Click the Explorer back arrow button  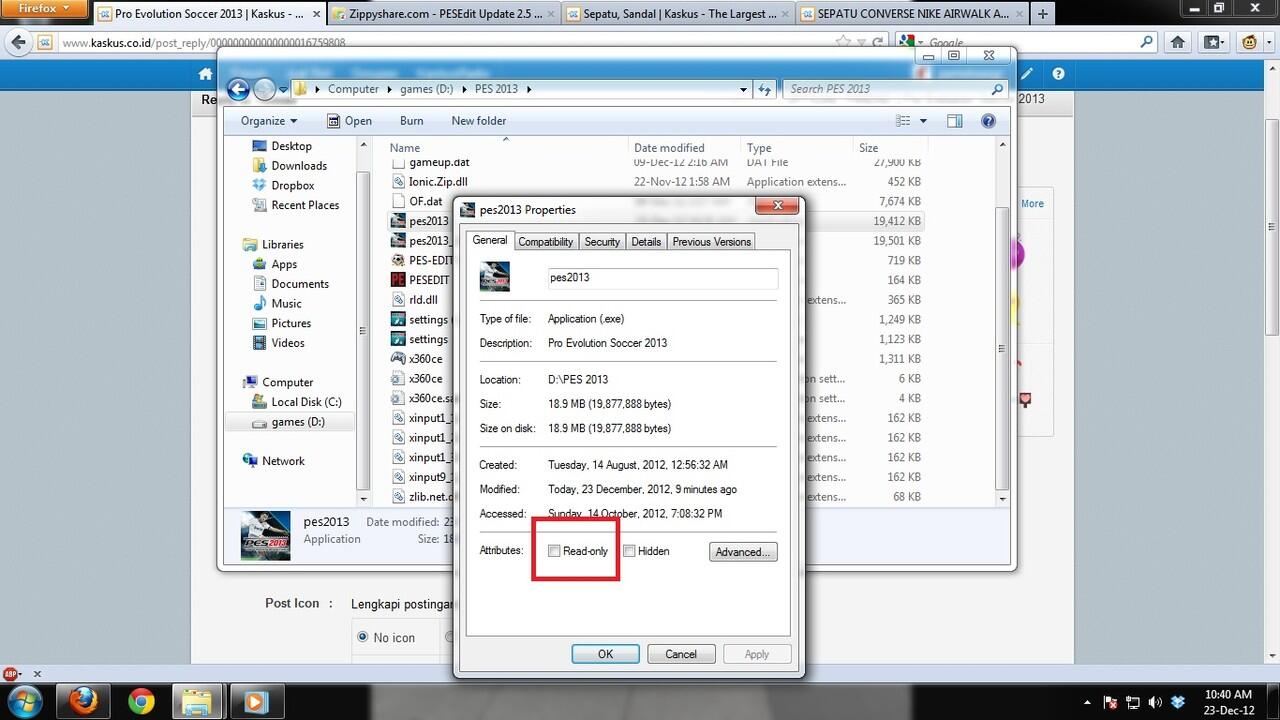(238, 89)
